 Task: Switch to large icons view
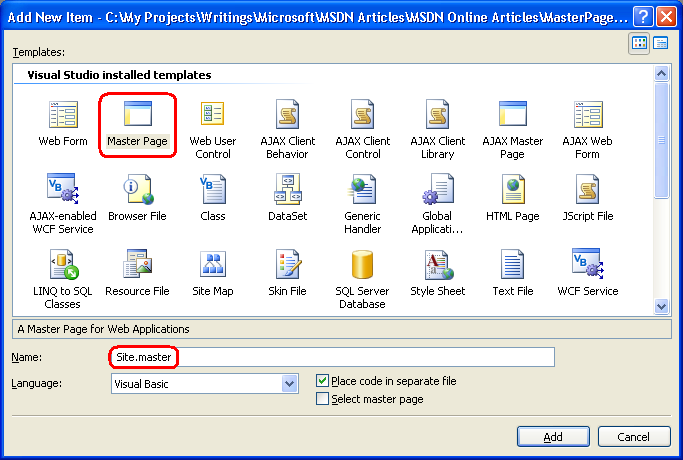640,43
